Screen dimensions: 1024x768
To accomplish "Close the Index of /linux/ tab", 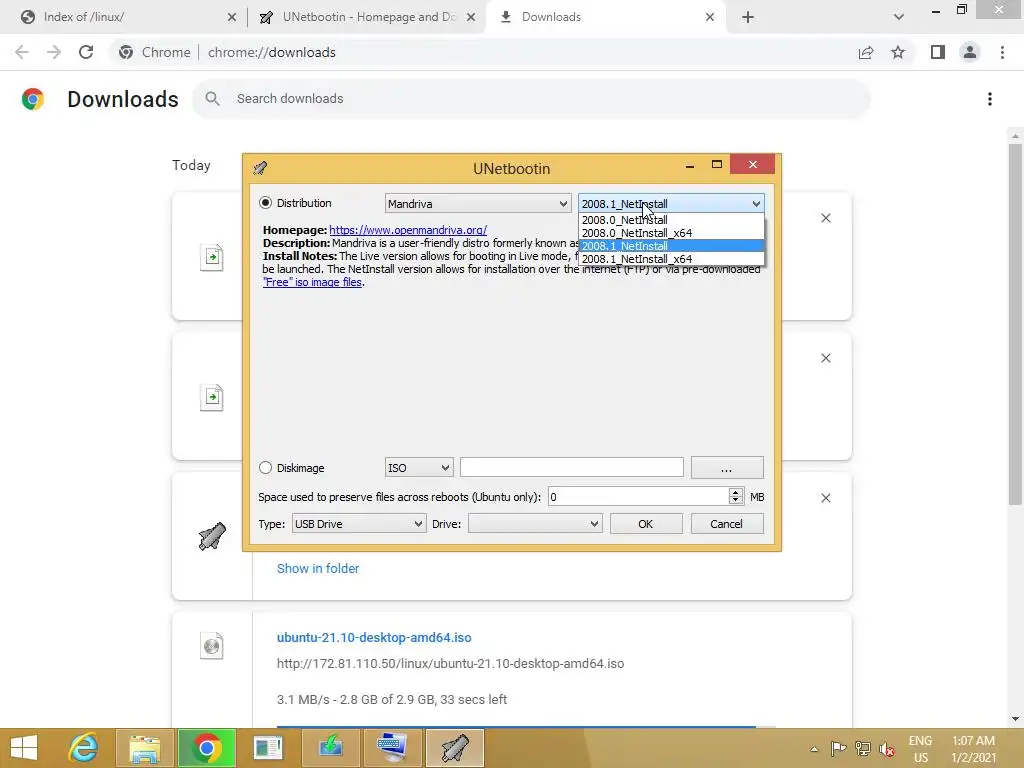I will pyautogui.click(x=232, y=18).
